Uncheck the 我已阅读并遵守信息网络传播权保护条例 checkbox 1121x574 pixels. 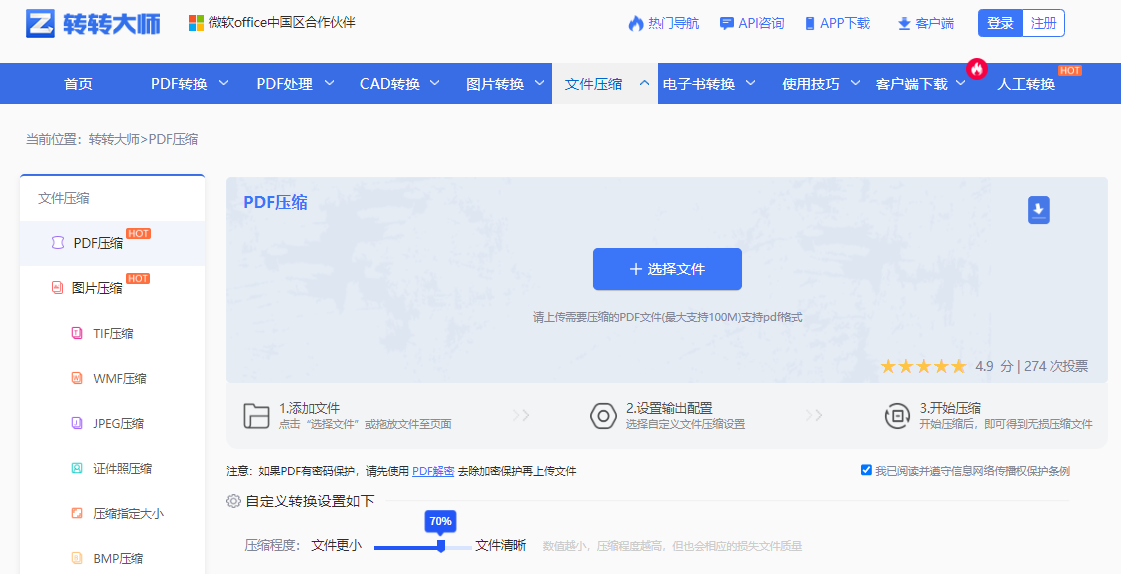coord(866,470)
